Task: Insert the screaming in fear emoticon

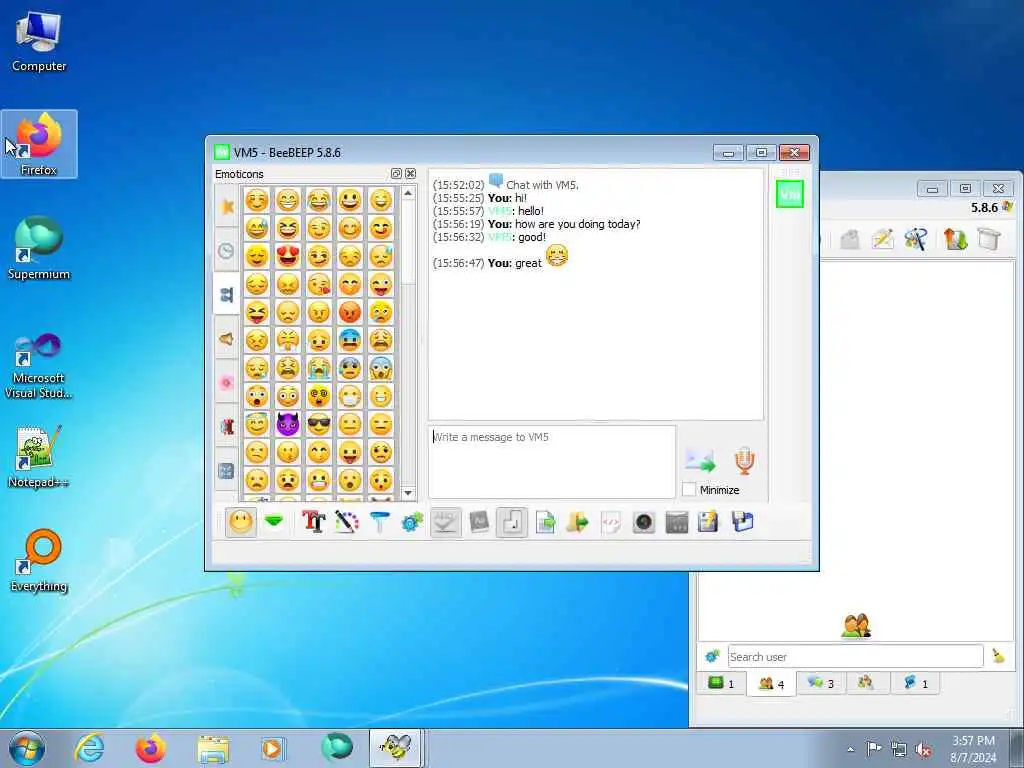Action: point(381,368)
